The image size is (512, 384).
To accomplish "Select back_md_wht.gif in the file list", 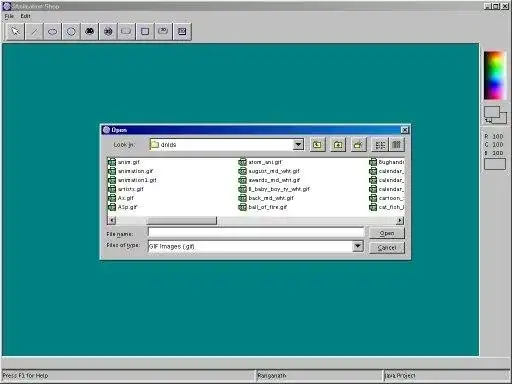I will point(271,198).
